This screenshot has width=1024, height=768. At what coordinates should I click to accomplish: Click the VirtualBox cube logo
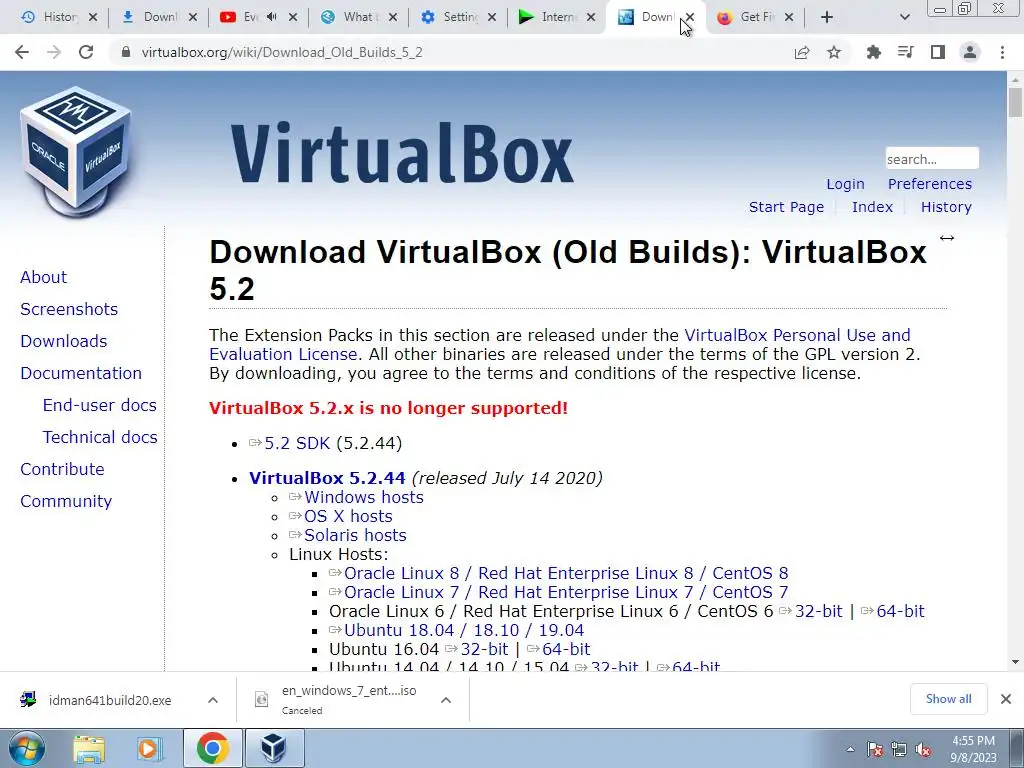pos(76,152)
